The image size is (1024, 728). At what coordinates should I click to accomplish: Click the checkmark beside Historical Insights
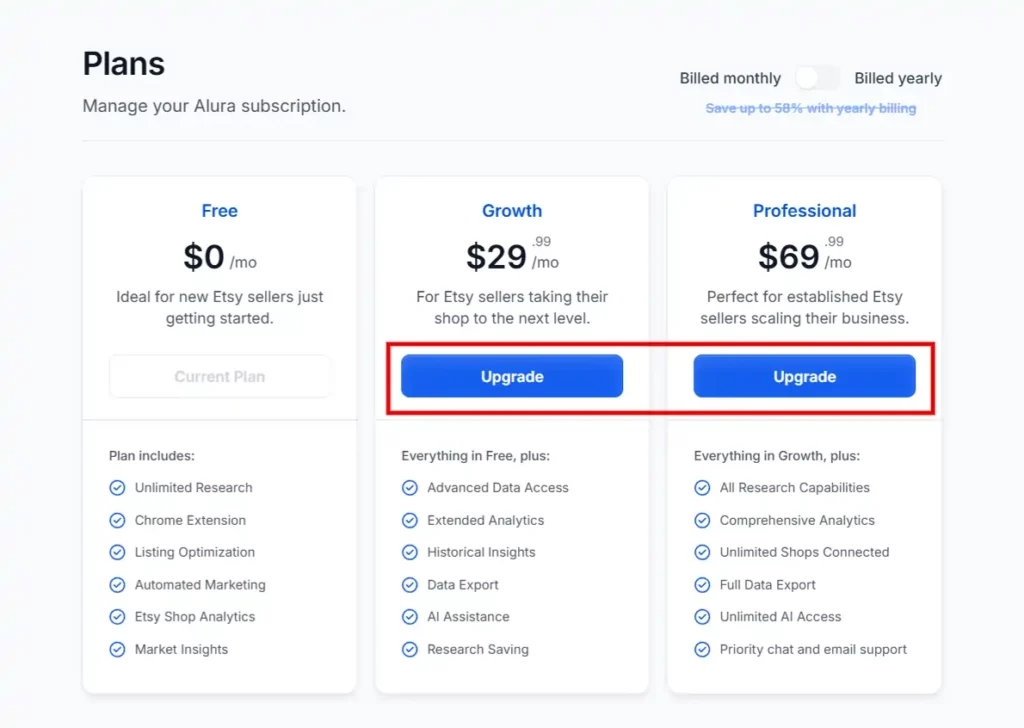point(410,552)
